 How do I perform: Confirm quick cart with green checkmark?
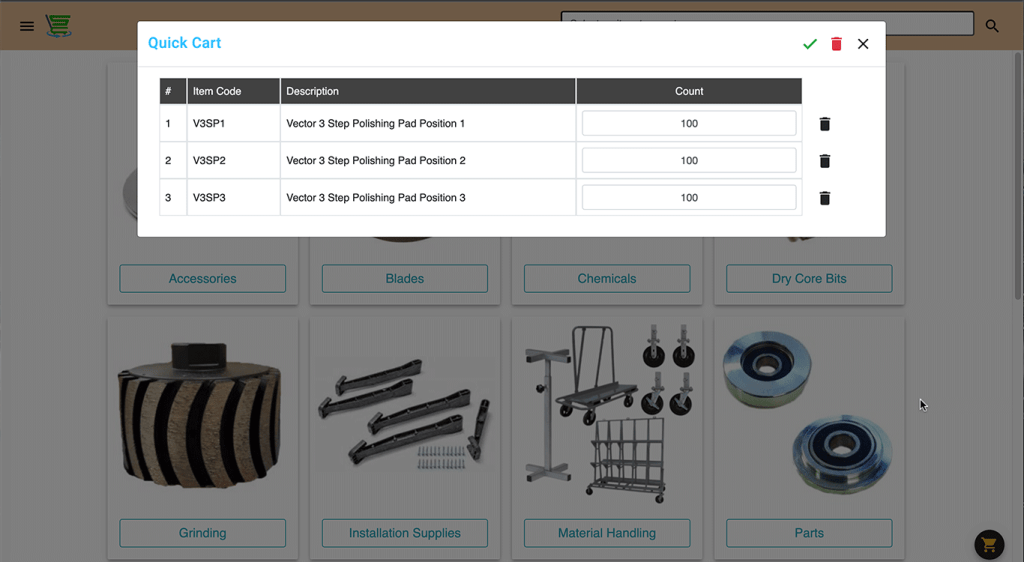tap(810, 44)
